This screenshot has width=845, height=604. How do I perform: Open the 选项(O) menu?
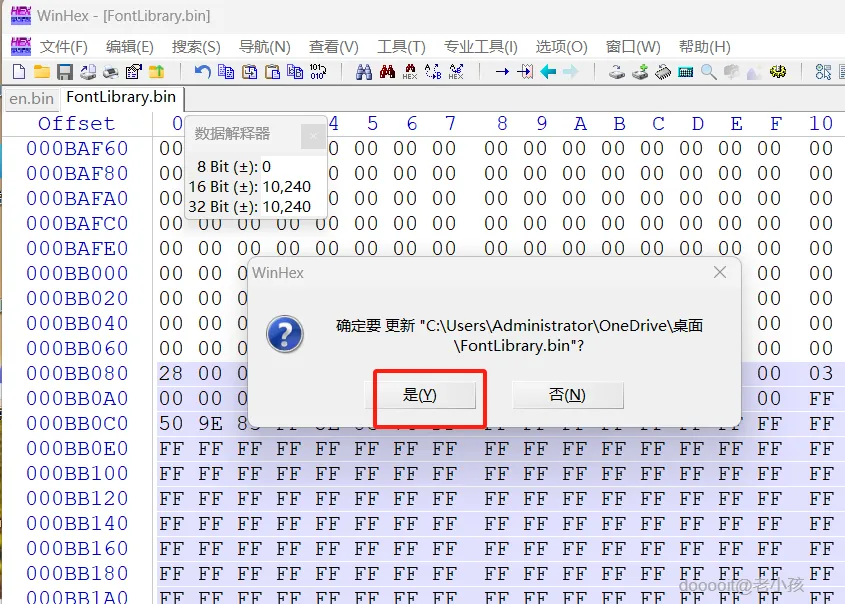click(x=562, y=47)
